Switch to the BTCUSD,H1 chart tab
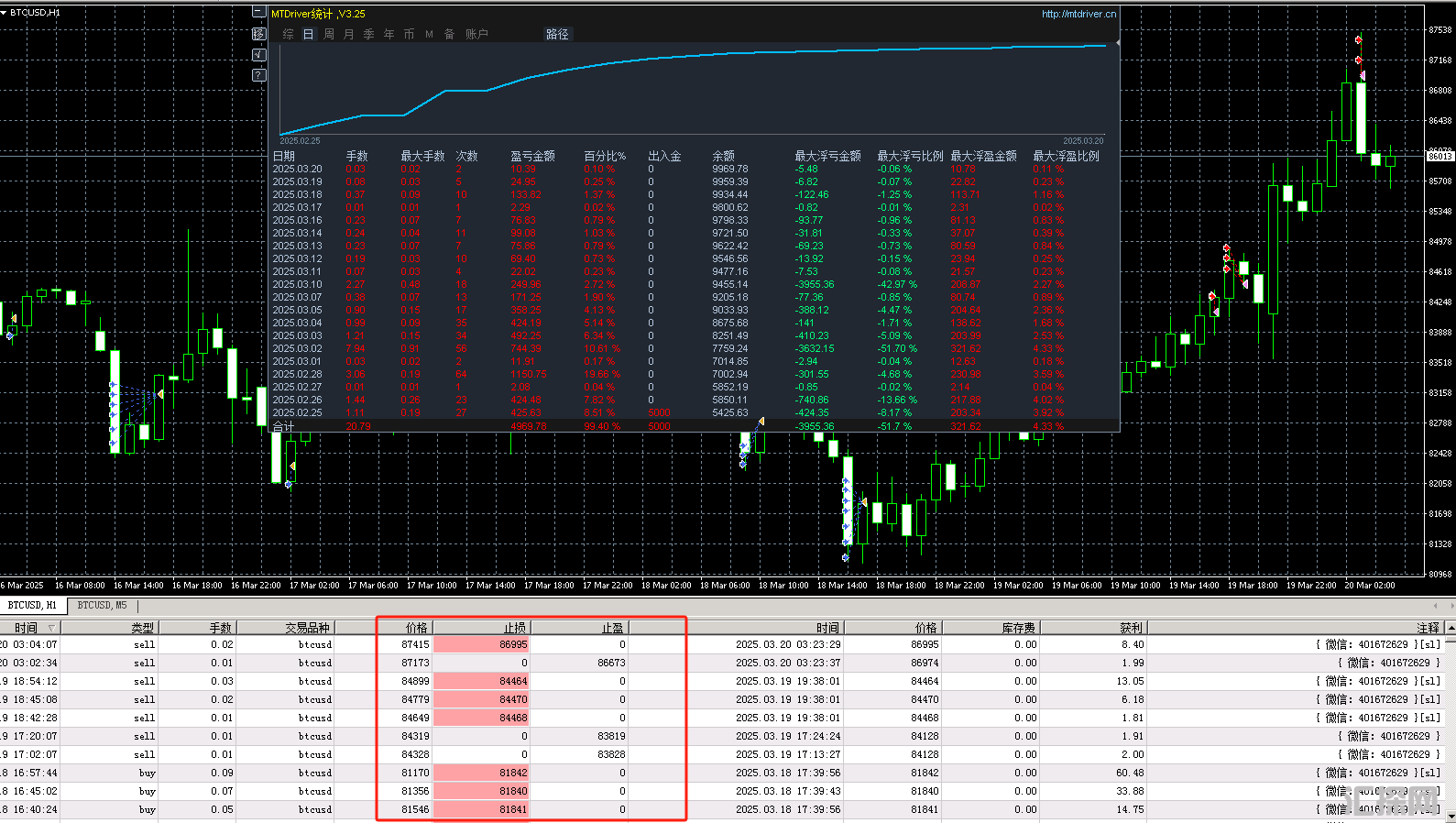1456x823 pixels. point(32,606)
